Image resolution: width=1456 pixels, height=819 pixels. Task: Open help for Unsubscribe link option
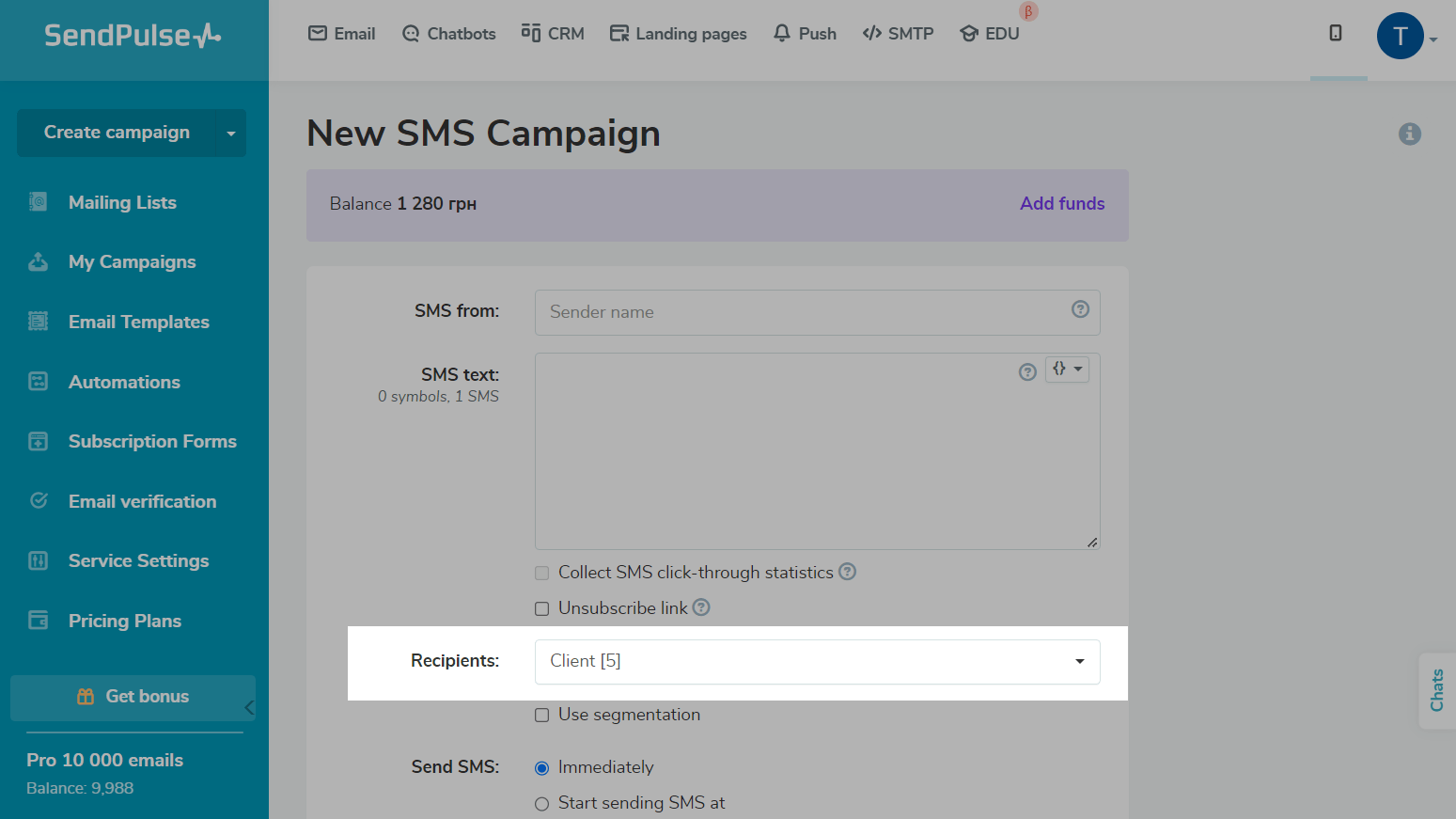[x=701, y=607]
